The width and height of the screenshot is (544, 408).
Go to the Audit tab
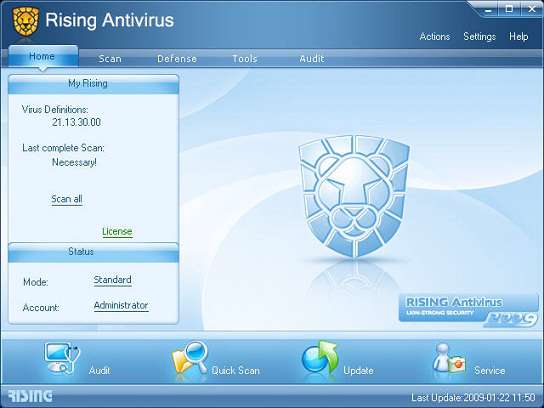(312, 59)
